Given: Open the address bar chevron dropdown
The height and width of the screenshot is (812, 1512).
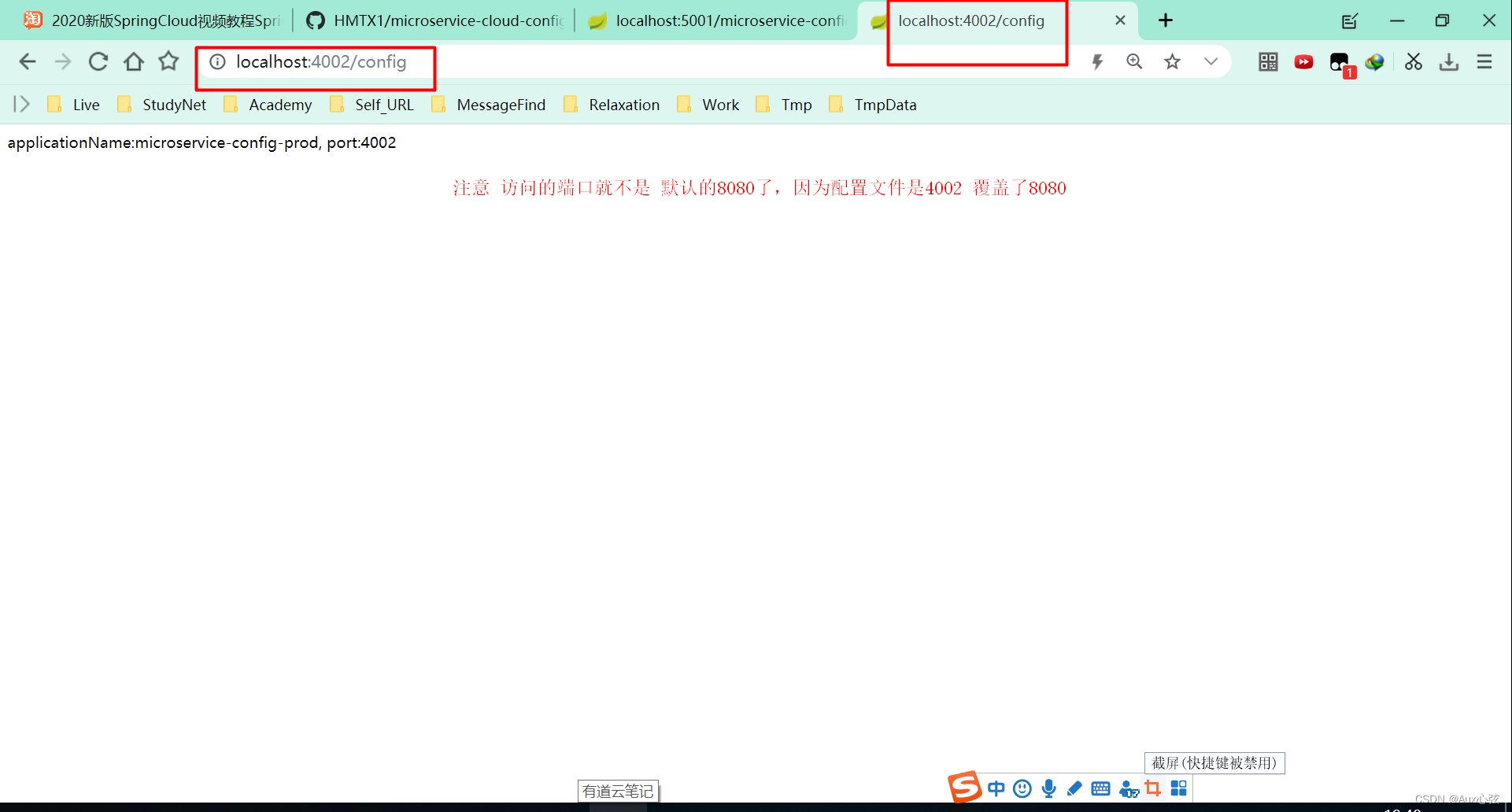Looking at the screenshot, I should 1211,61.
